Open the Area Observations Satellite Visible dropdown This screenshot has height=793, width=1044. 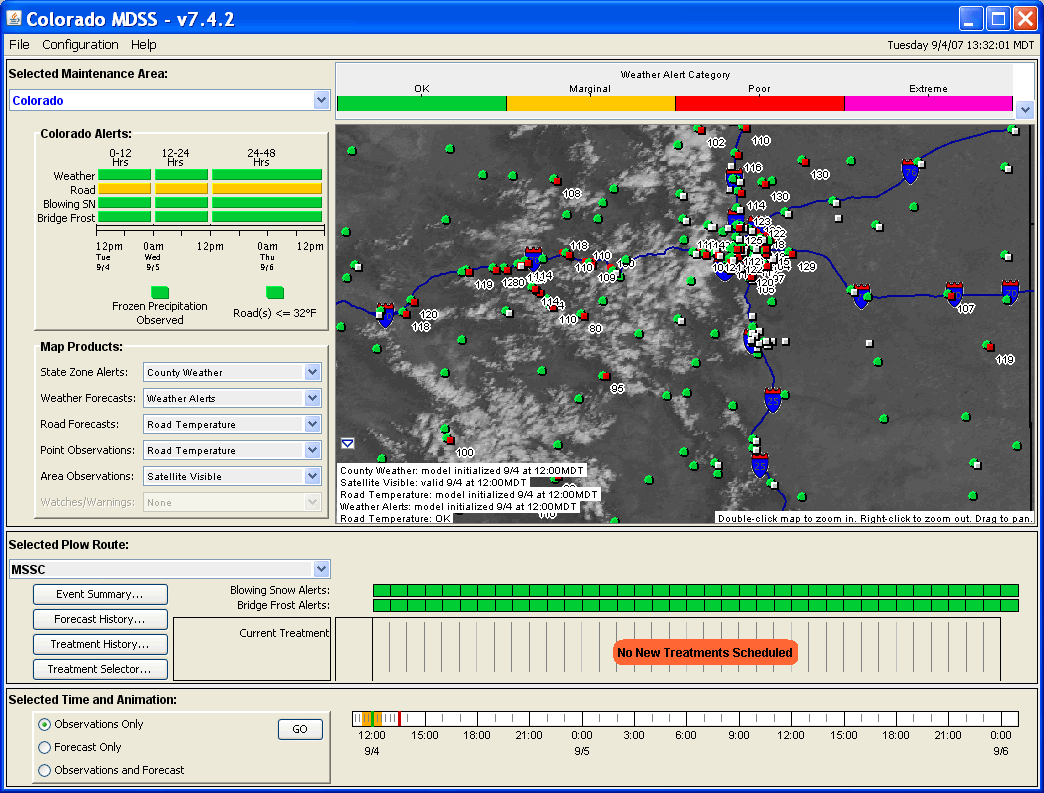(312, 476)
